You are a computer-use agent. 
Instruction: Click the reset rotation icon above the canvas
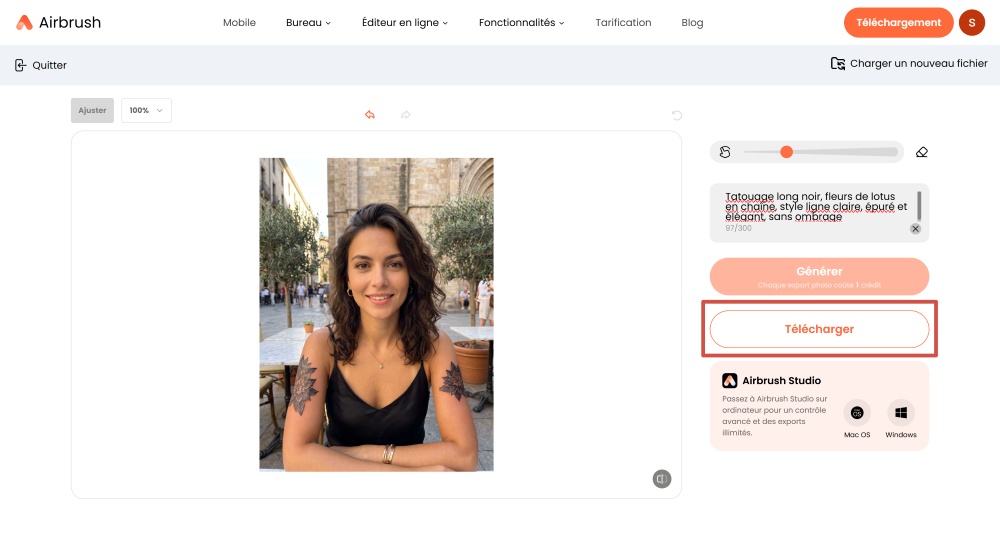click(x=677, y=115)
